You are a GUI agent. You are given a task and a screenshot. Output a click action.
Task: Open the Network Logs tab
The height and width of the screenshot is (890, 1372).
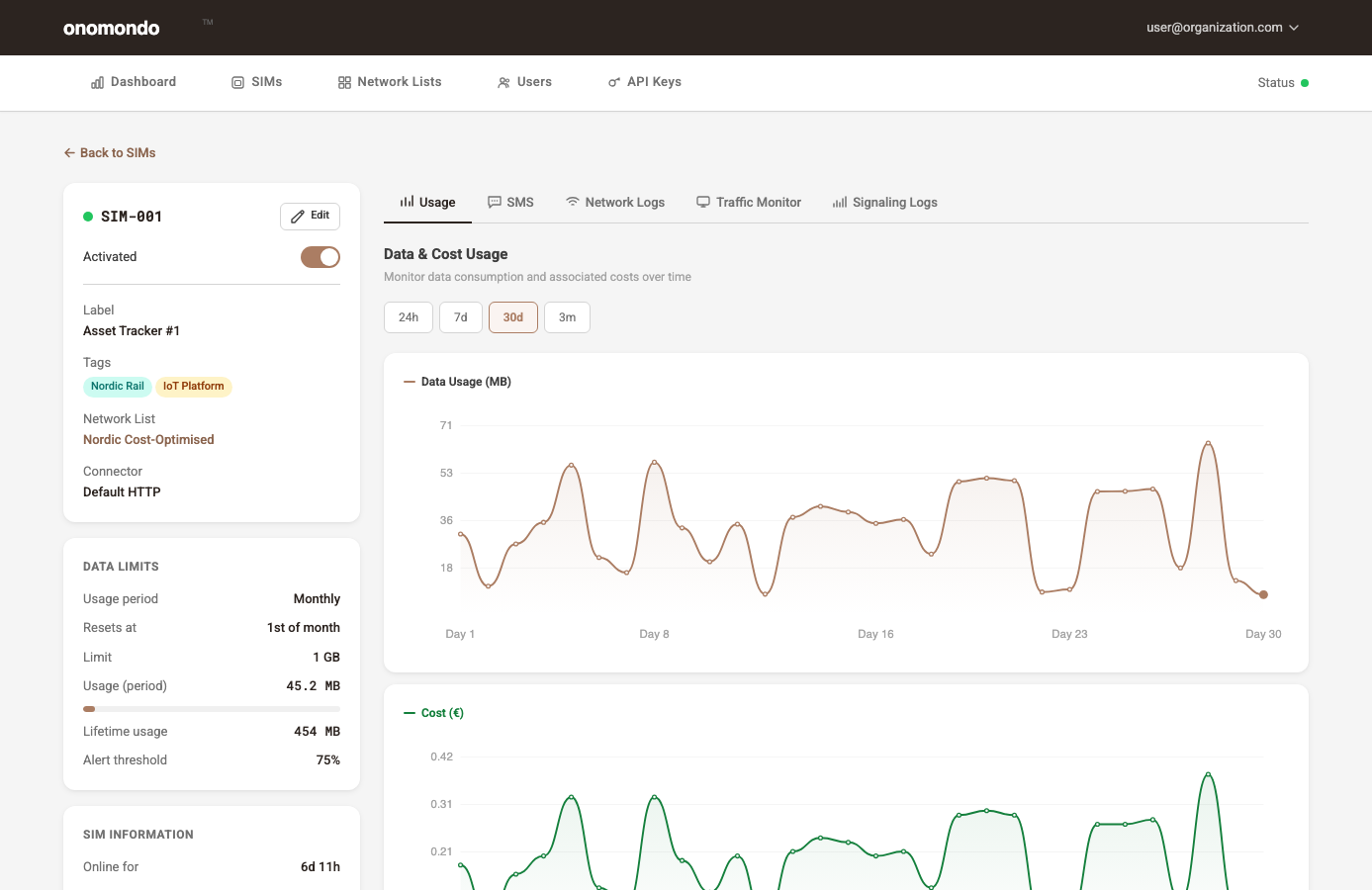click(x=615, y=202)
